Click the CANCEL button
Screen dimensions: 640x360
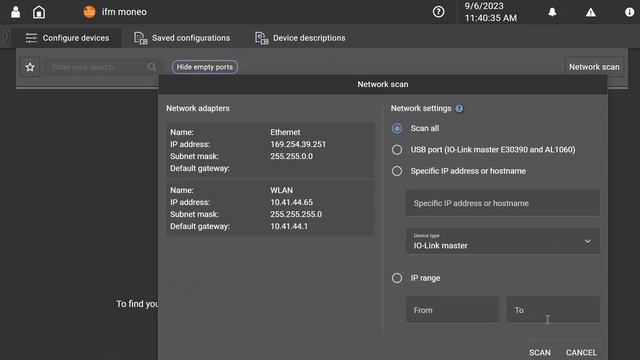[581, 352]
